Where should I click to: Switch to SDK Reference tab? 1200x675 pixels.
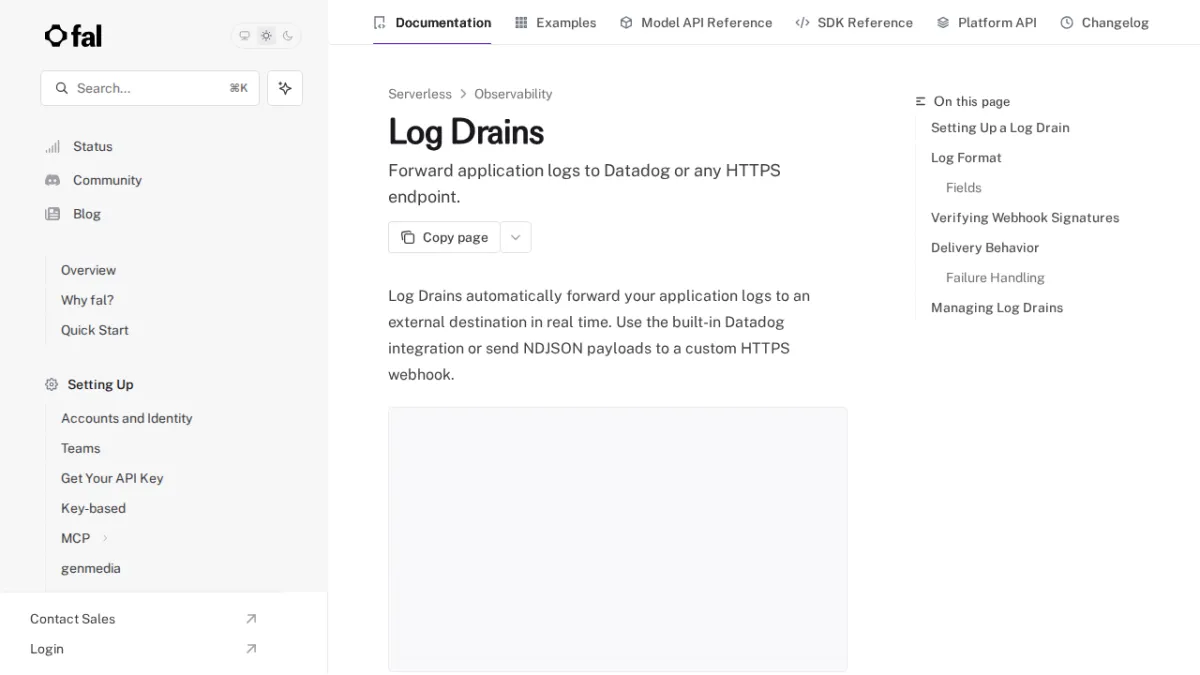(x=854, y=22)
